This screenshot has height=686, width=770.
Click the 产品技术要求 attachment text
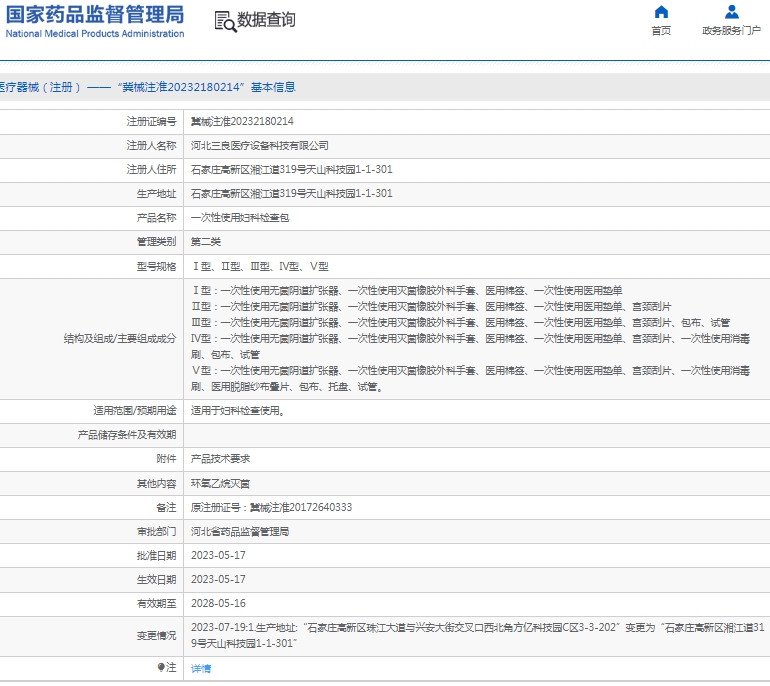pyautogui.click(x=220, y=459)
